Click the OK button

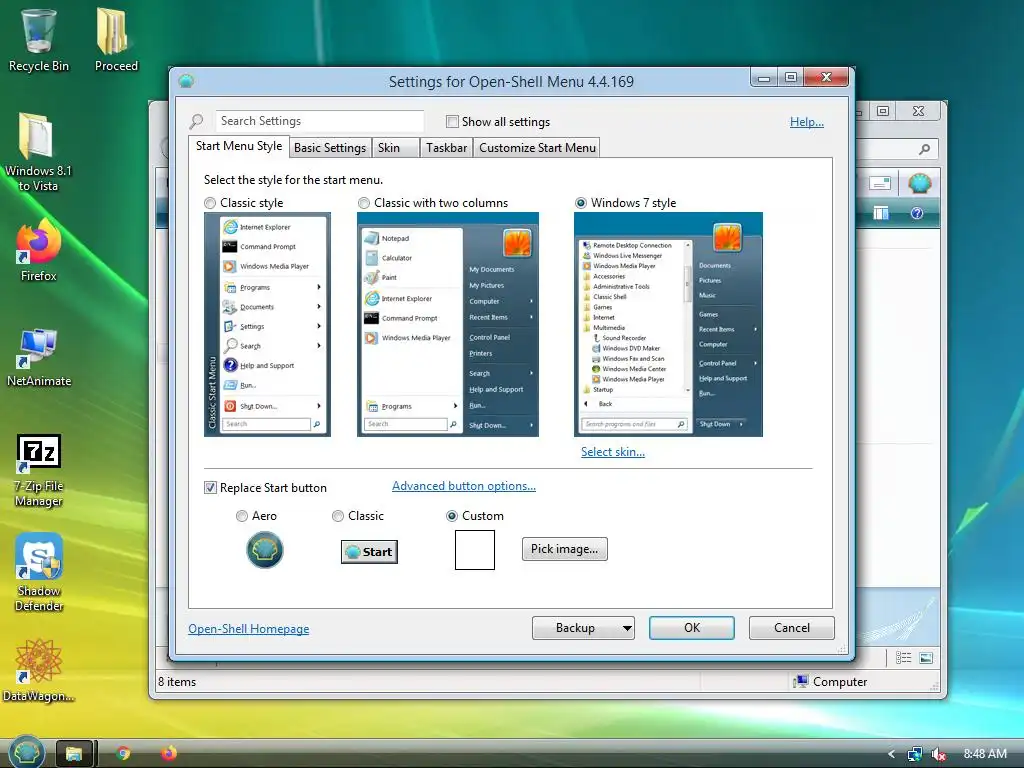coord(692,628)
